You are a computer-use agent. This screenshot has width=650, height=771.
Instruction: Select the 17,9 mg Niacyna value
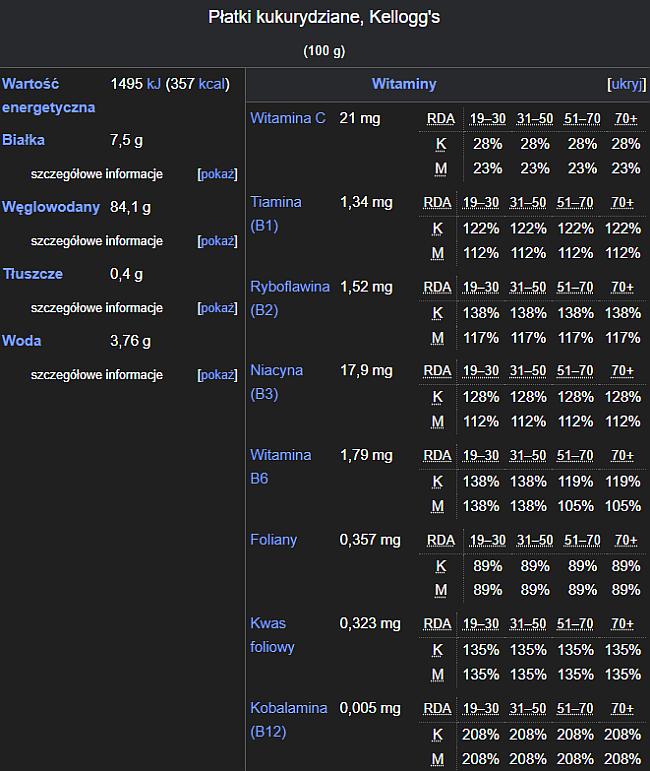coord(366,370)
